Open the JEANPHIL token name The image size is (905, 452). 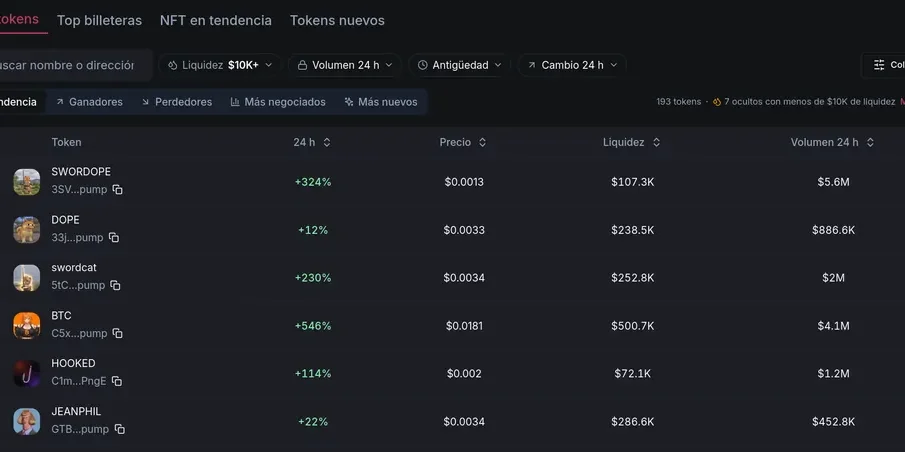(76, 411)
